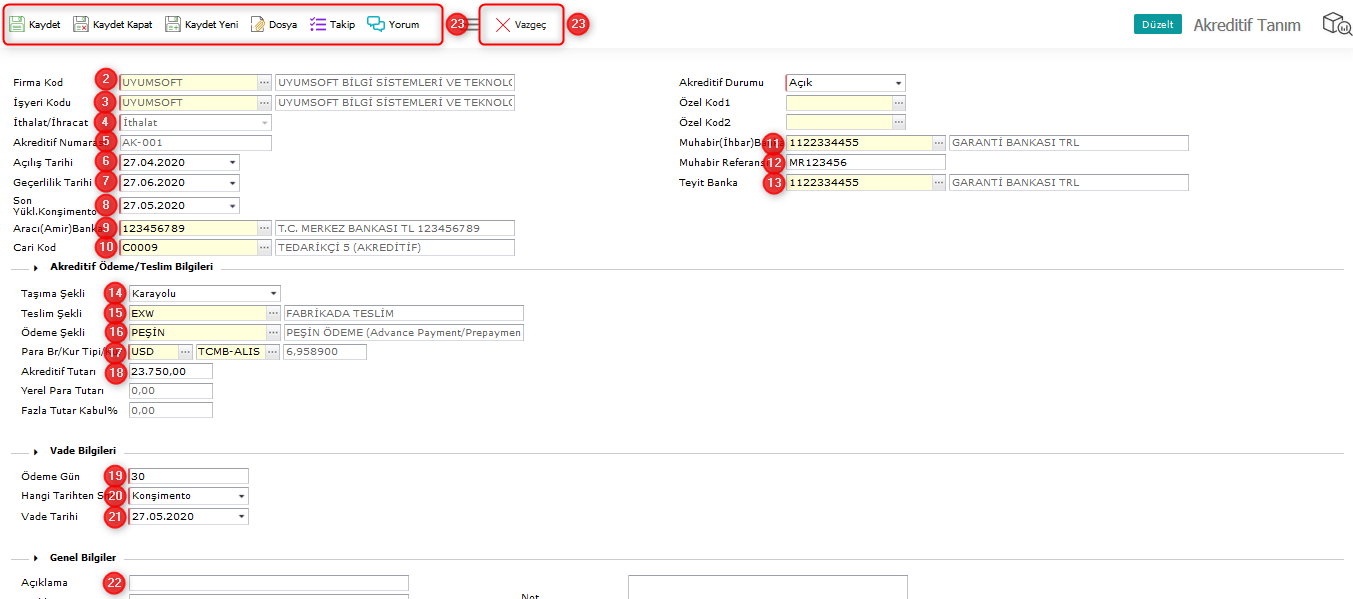Image resolution: width=1353 pixels, height=599 pixels.
Task: Click the Kaydet save icon
Action: pos(17,24)
